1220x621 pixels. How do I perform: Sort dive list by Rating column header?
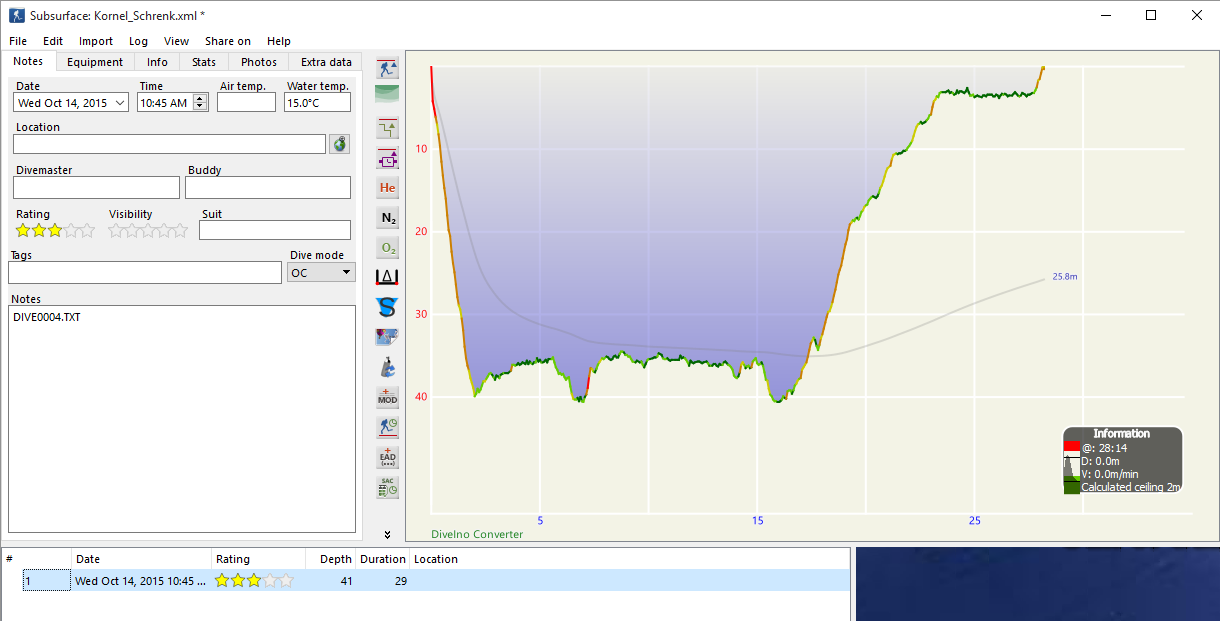coord(259,559)
